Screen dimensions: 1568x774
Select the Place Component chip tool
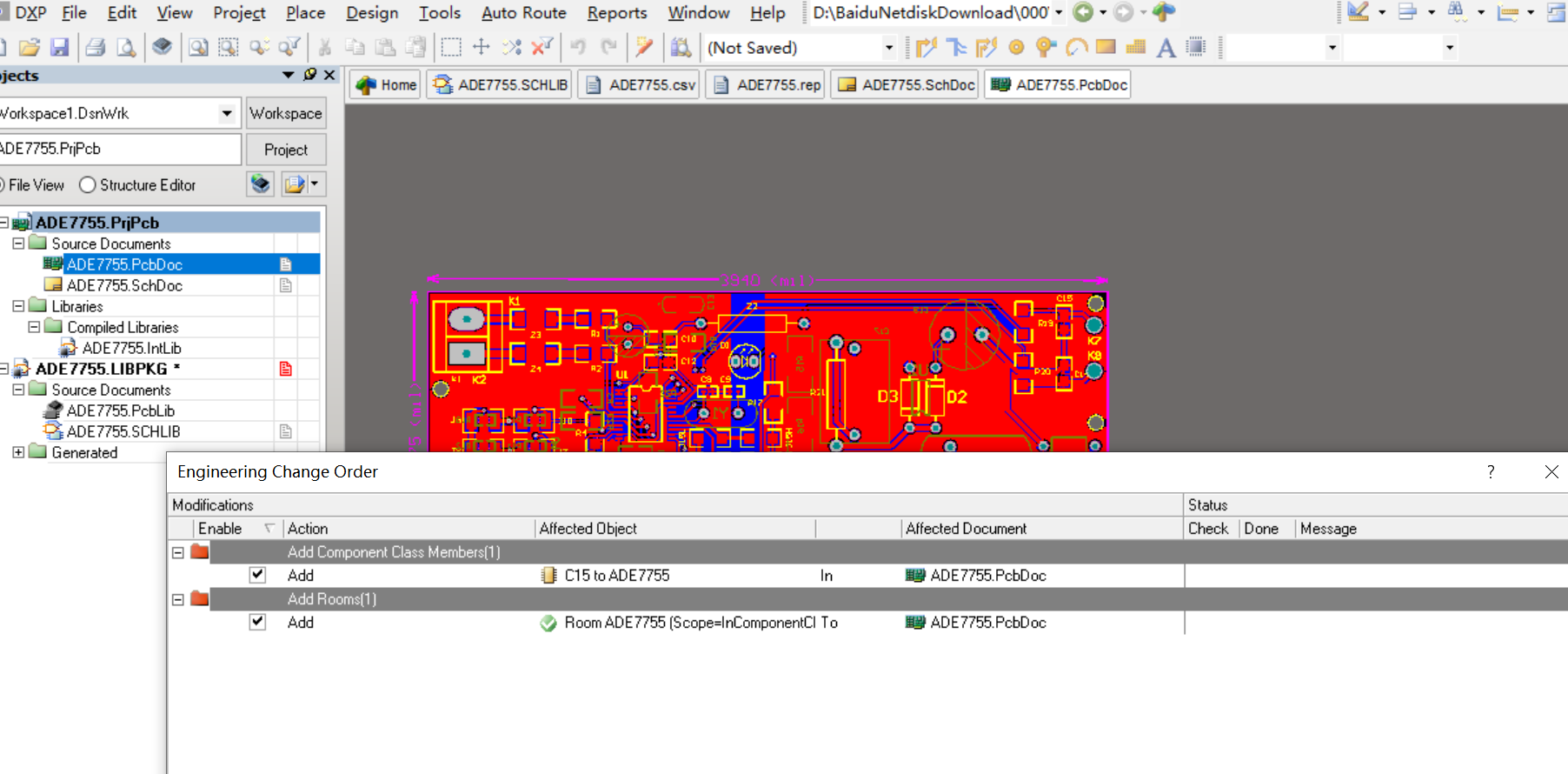1196,47
